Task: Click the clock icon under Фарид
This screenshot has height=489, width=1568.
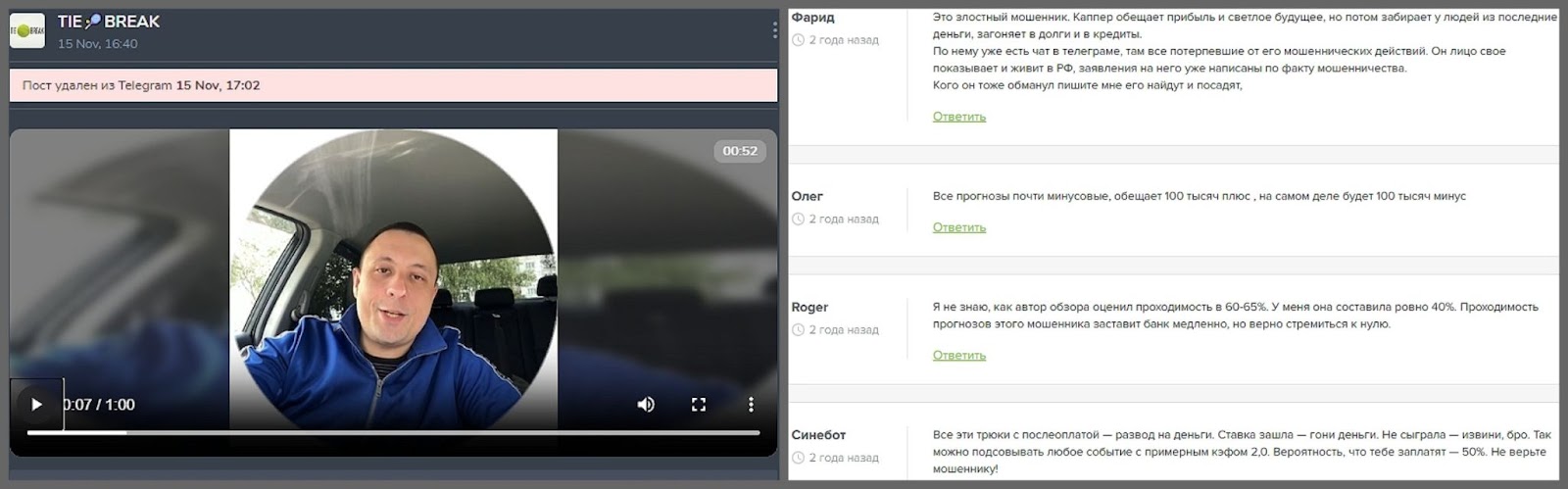Action: (798, 40)
